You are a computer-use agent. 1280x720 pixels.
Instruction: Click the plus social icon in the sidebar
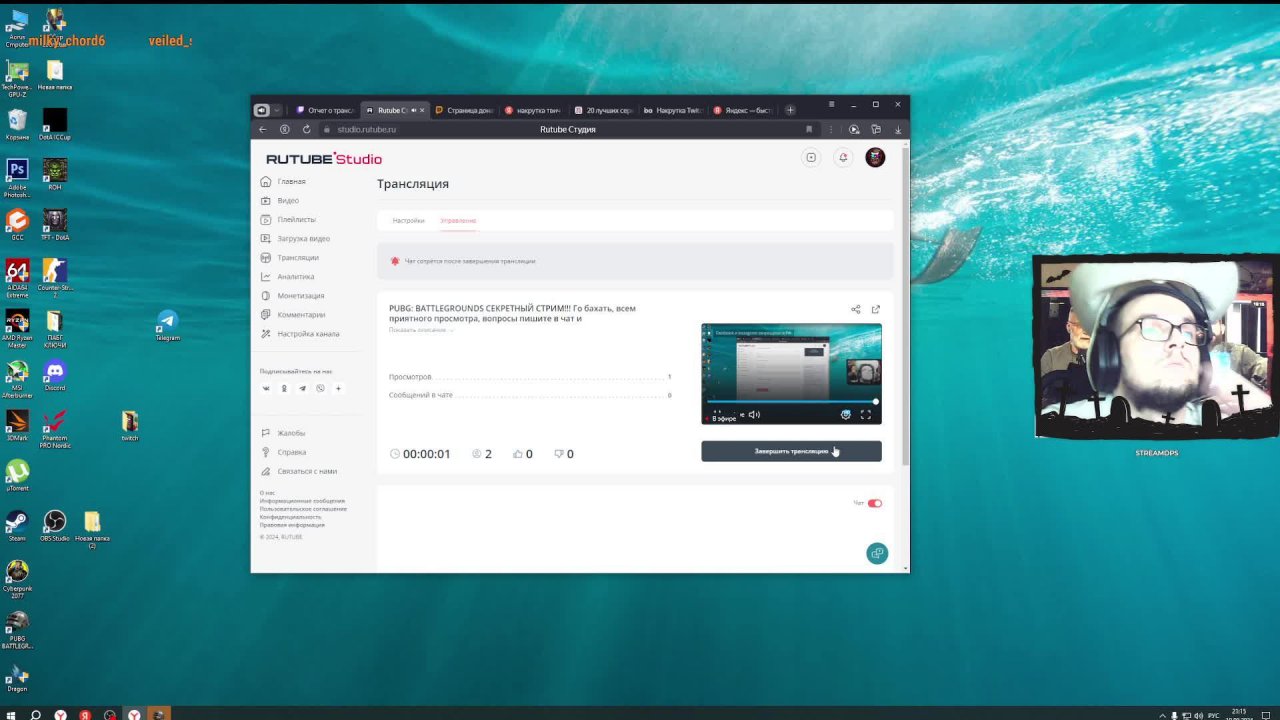(x=338, y=388)
